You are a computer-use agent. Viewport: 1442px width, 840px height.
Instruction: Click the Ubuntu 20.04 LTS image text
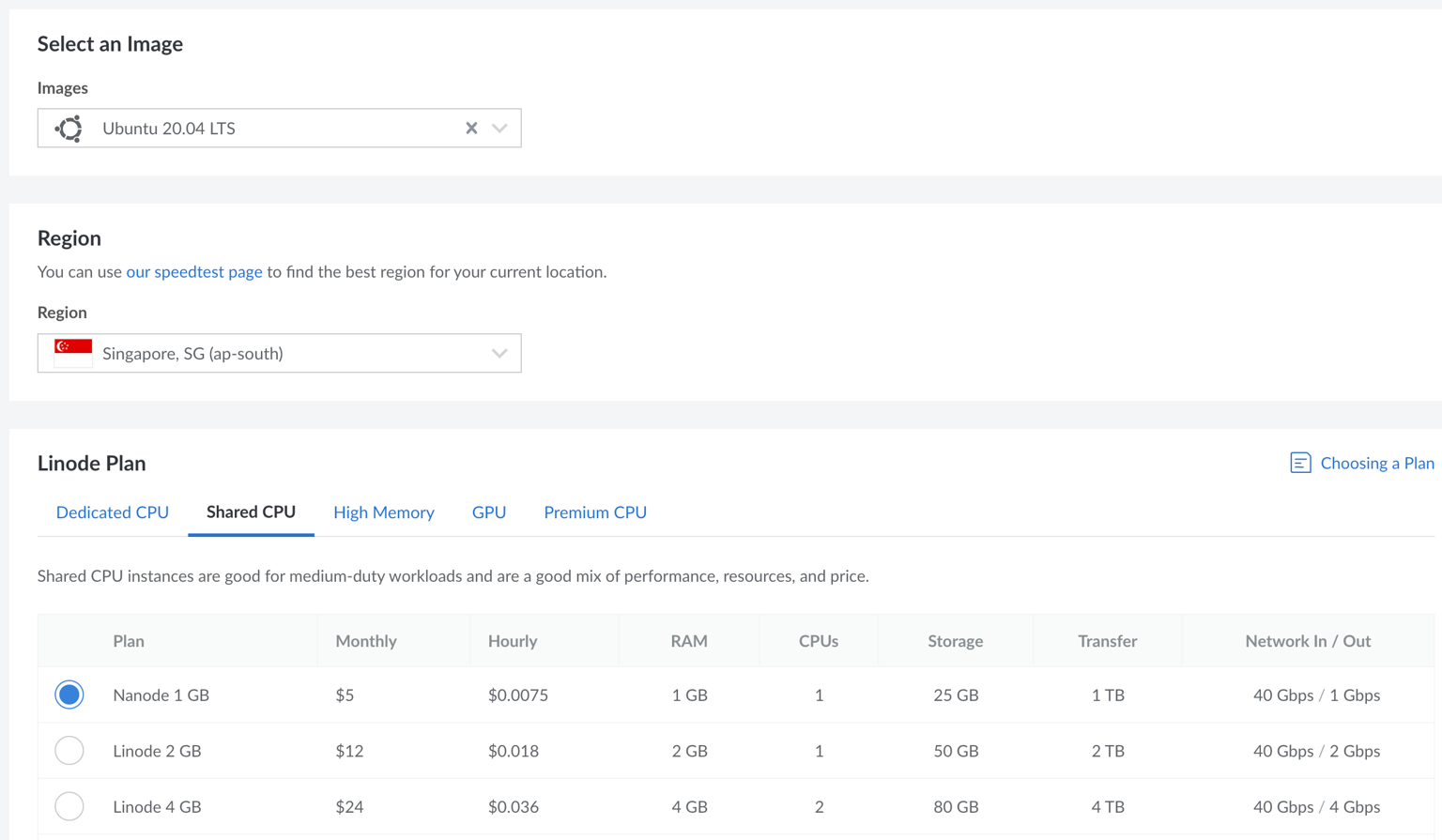pyautogui.click(x=169, y=129)
